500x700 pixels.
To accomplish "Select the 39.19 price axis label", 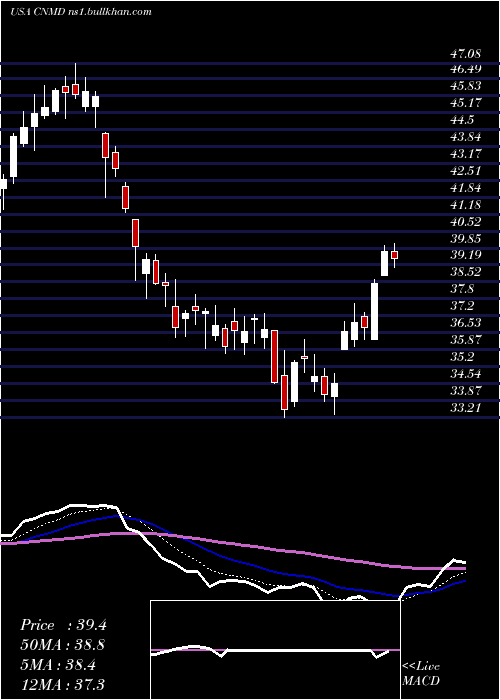I will [x=466, y=254].
